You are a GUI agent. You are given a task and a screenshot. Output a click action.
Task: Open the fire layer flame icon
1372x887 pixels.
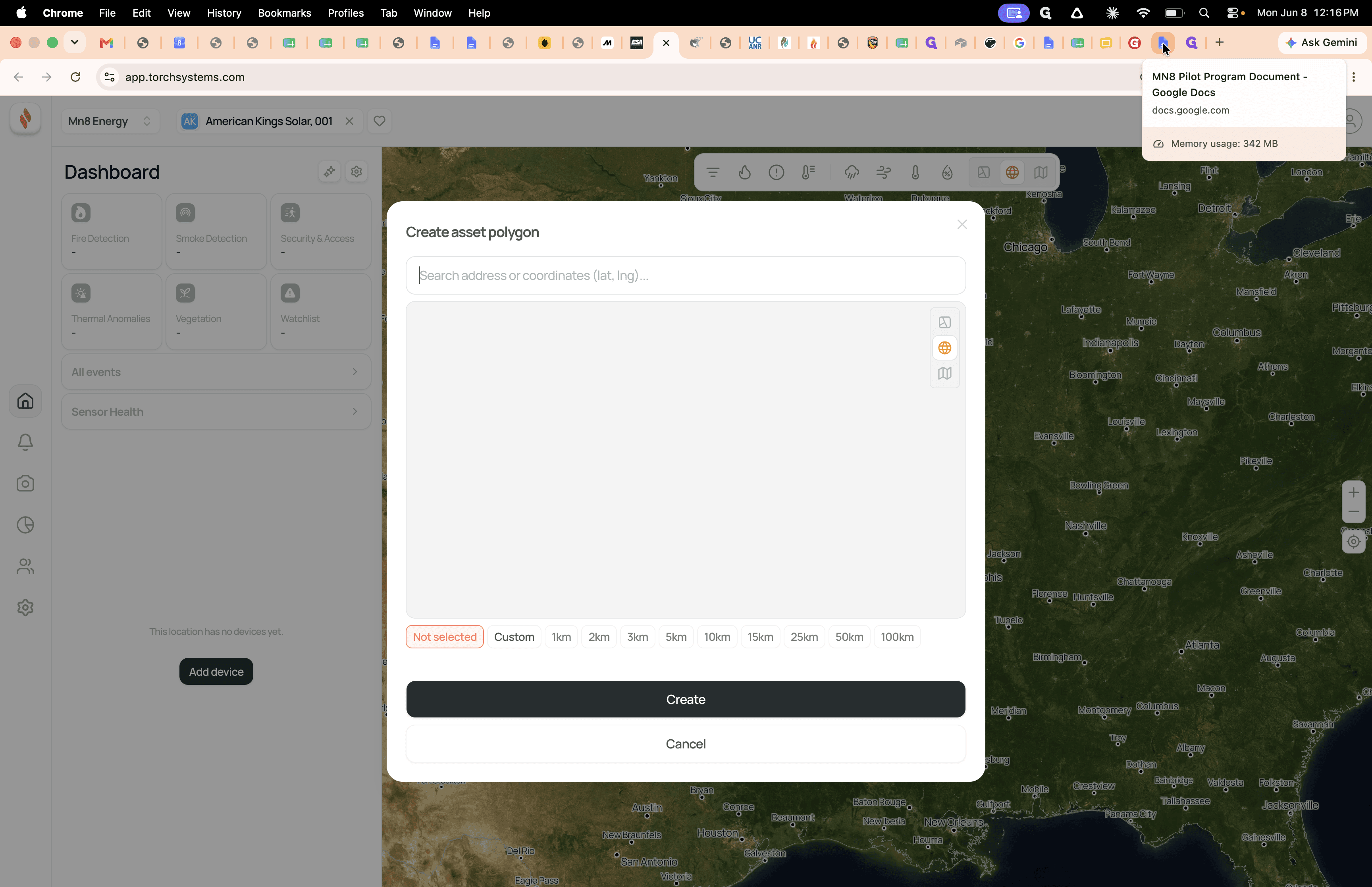tap(744, 172)
